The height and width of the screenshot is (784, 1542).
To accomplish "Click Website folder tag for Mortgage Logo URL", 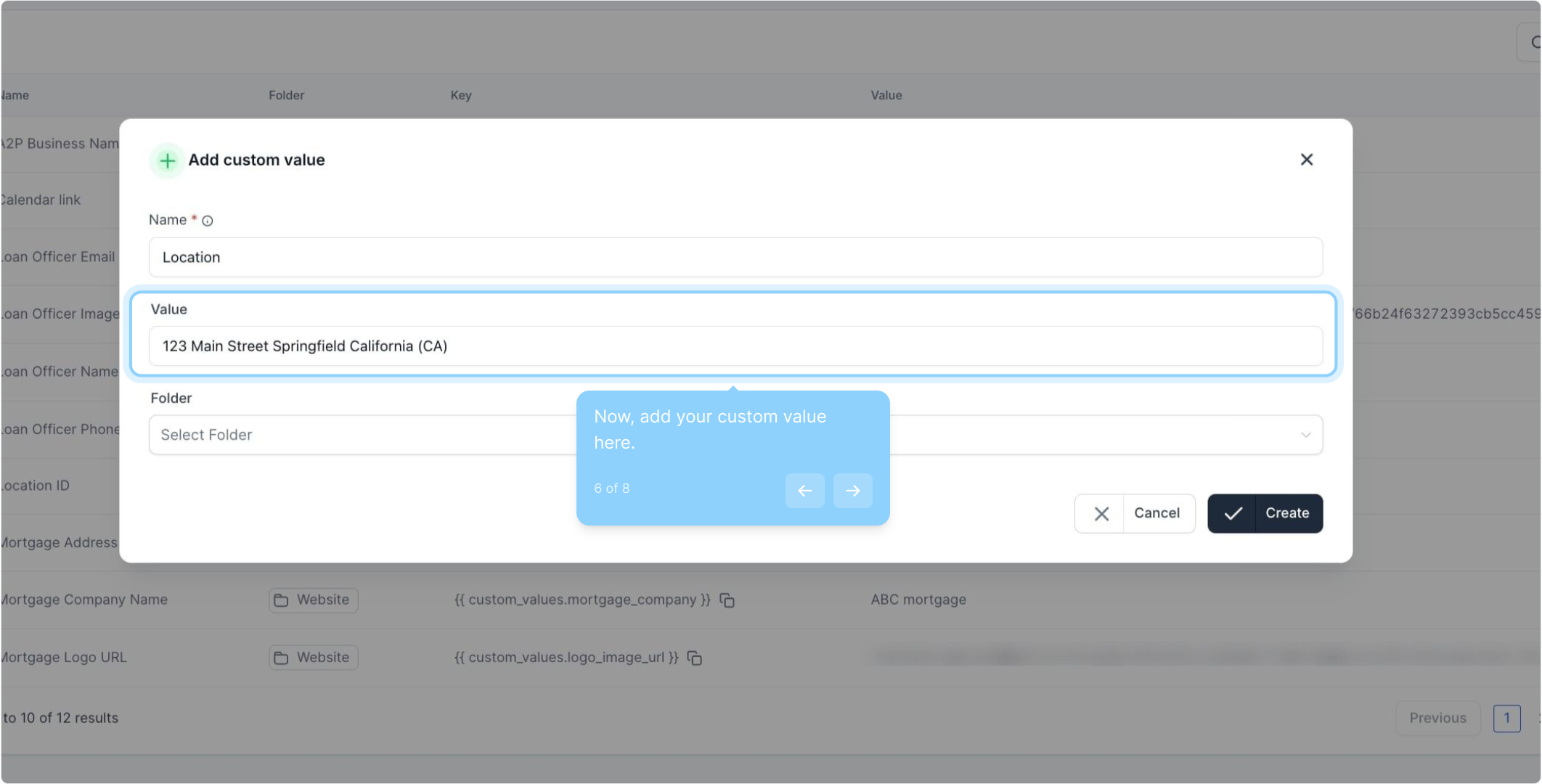I will [x=313, y=658].
